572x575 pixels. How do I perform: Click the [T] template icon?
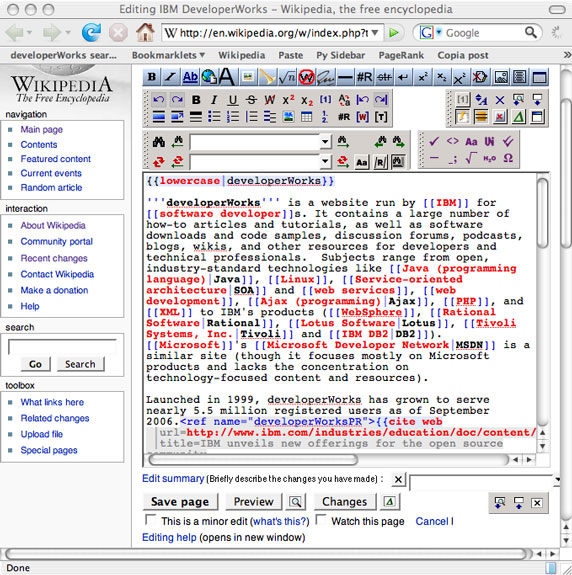(x=381, y=117)
